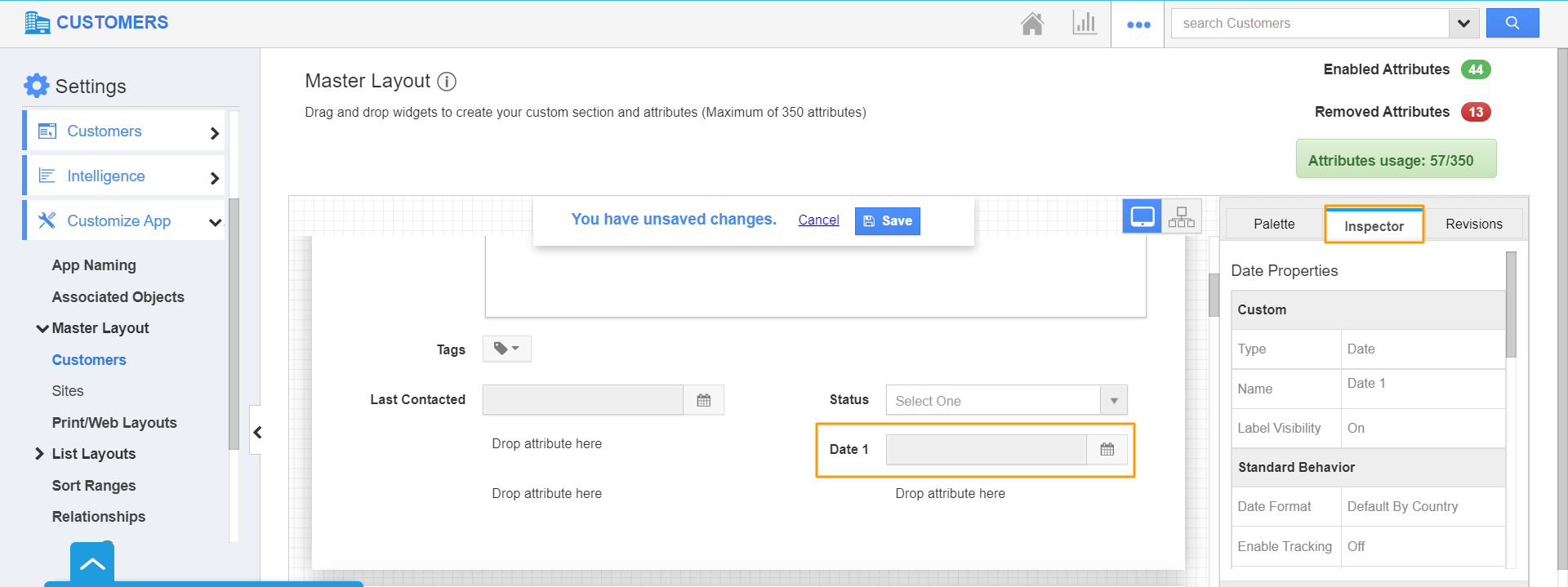This screenshot has width=1568, height=587.
Task: Open the search Customers dropdown arrow
Action: [1463, 24]
